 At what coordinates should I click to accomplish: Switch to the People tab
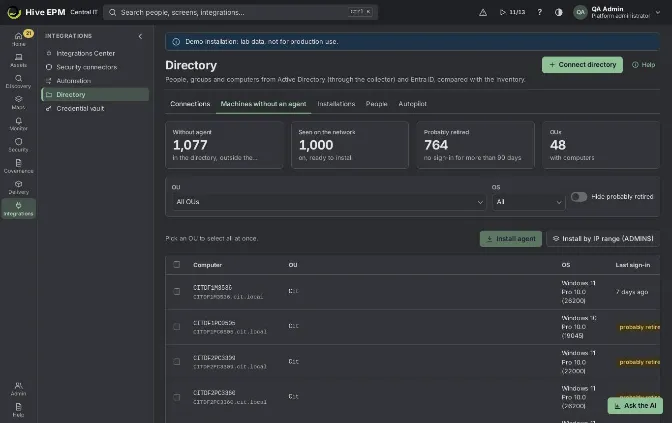[x=376, y=104]
